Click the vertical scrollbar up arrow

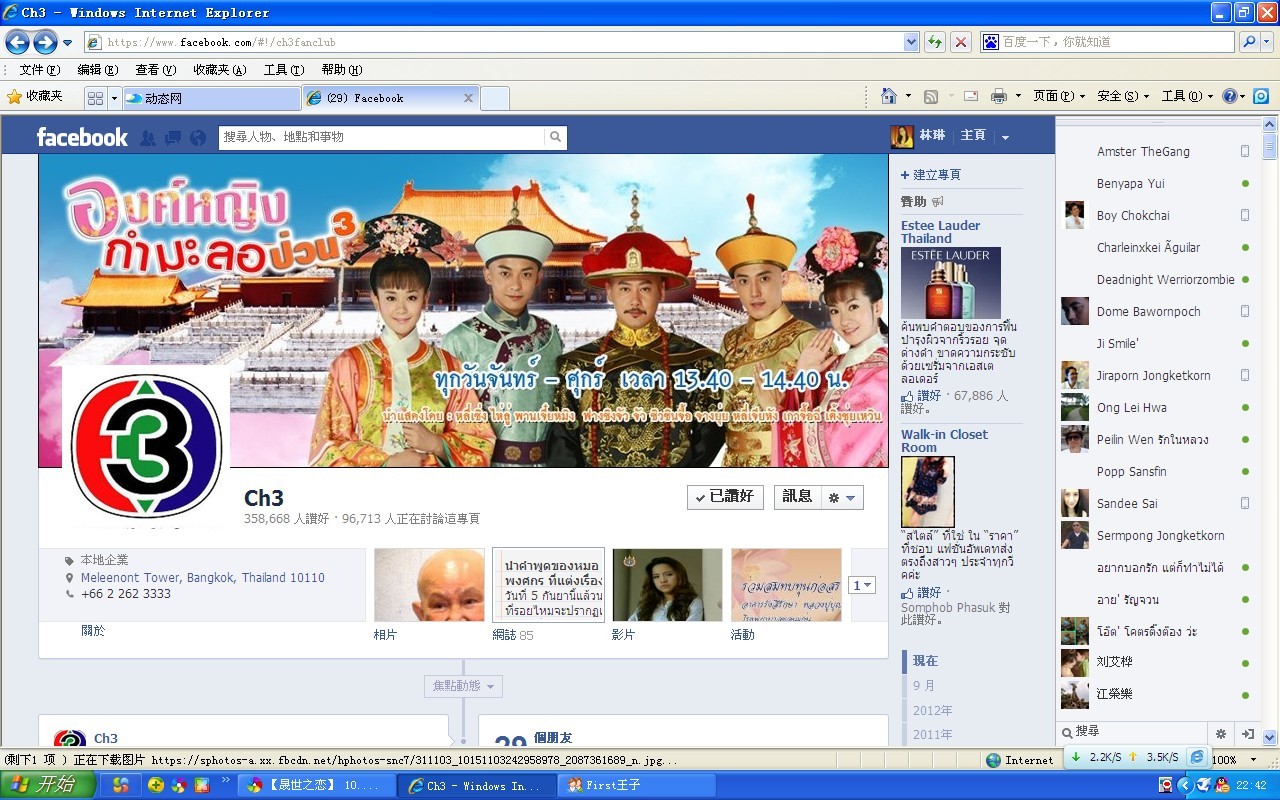tap(1270, 124)
